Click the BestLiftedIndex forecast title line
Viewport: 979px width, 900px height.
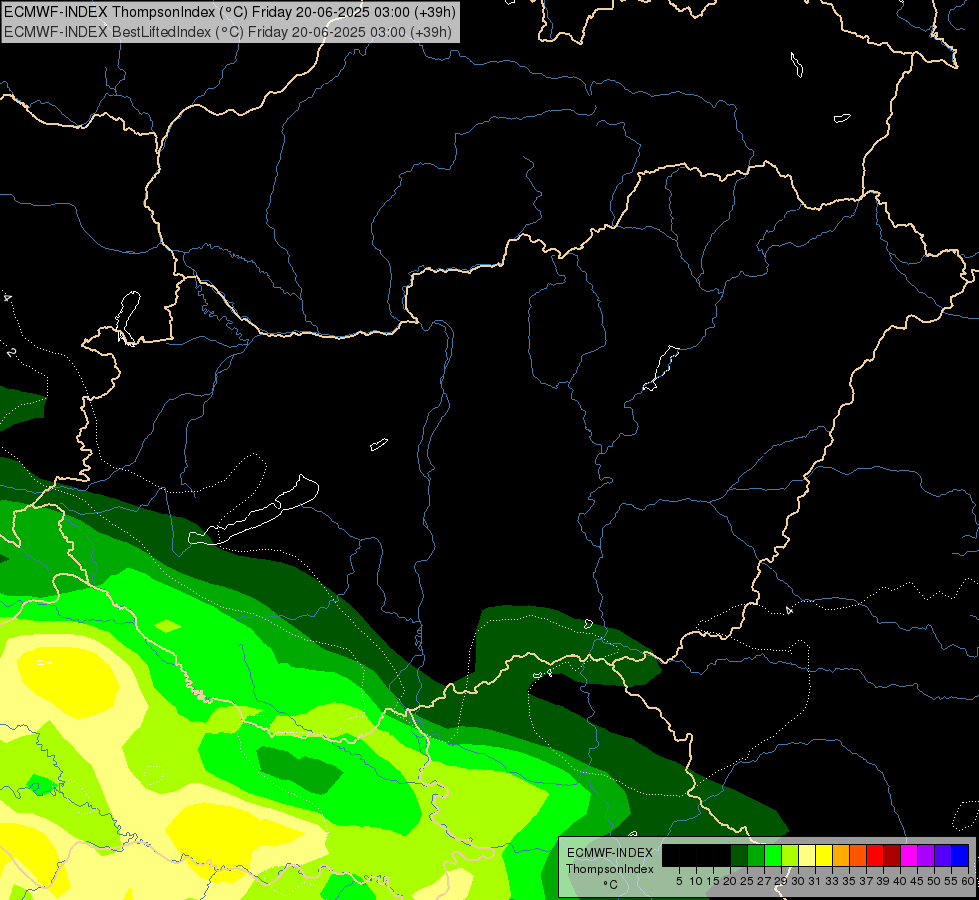click(x=227, y=32)
